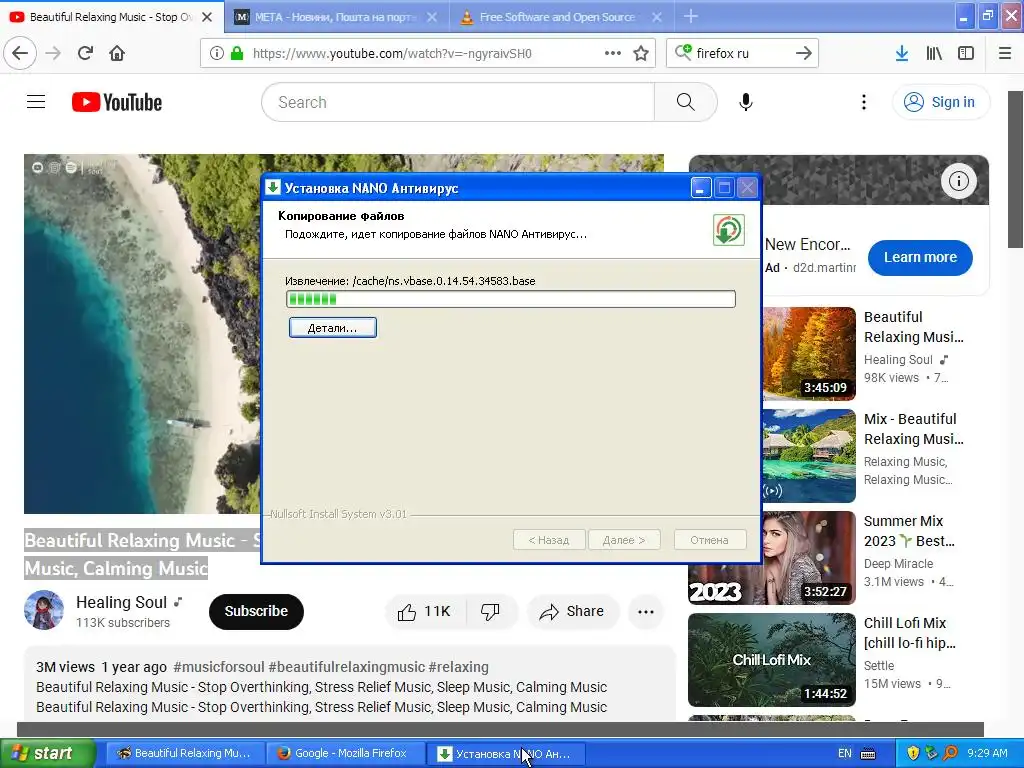
Task: Open the YouTube guide hamburger menu
Action: coord(36,102)
